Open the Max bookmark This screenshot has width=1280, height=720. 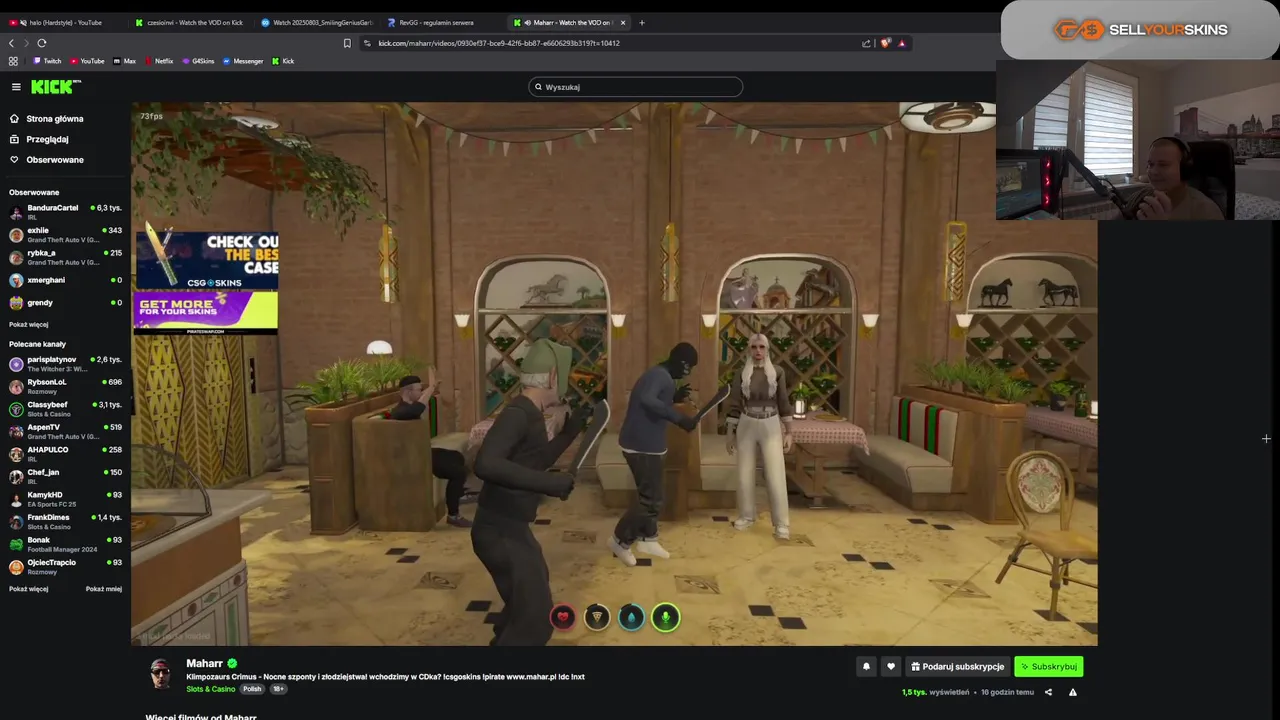tap(125, 61)
